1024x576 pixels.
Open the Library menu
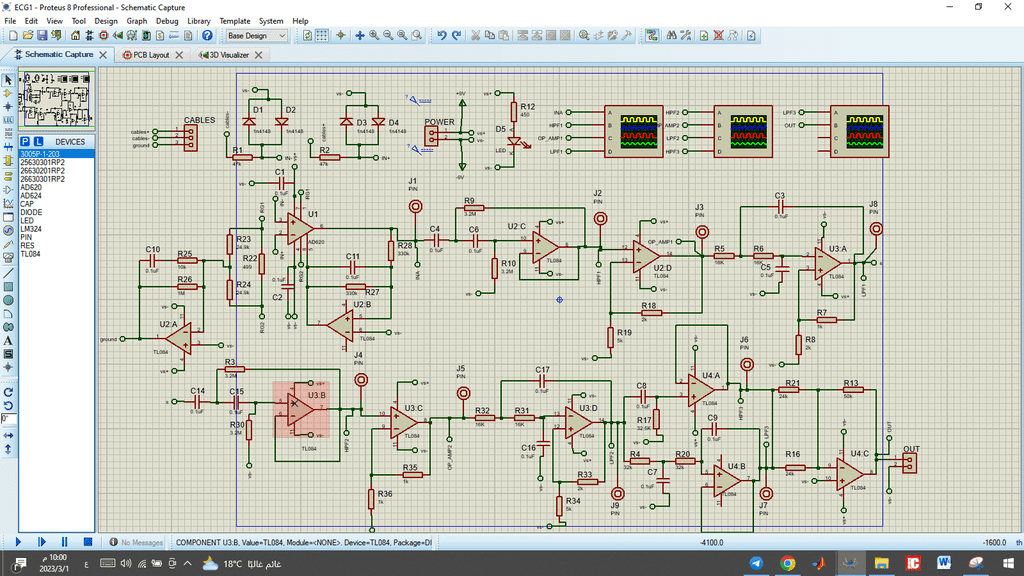[199, 21]
